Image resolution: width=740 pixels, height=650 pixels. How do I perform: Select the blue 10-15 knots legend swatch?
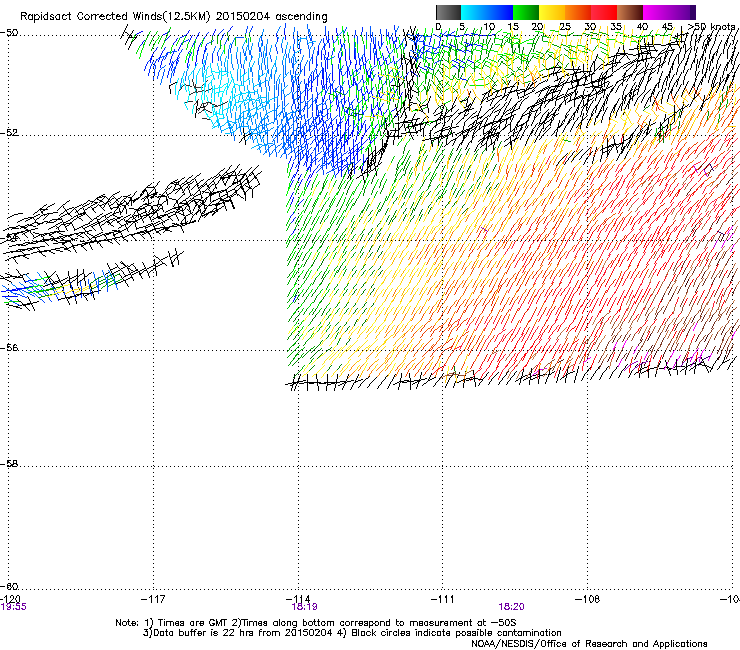pyautogui.click(x=500, y=12)
